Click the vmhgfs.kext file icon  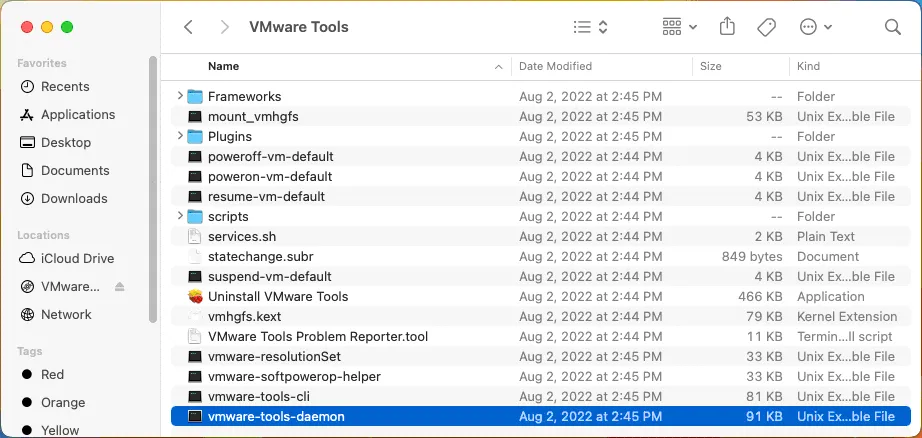click(195, 317)
